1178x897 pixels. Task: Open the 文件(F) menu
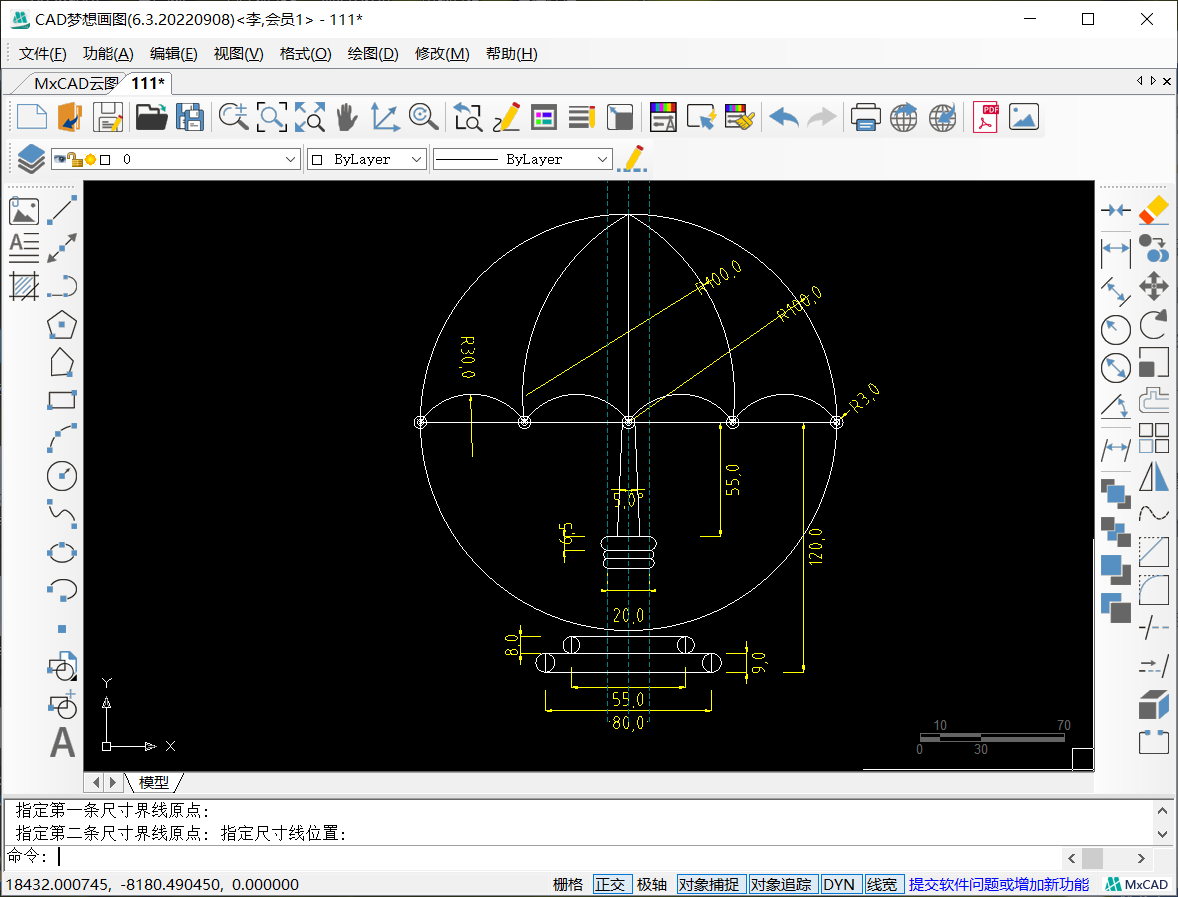(x=43, y=53)
